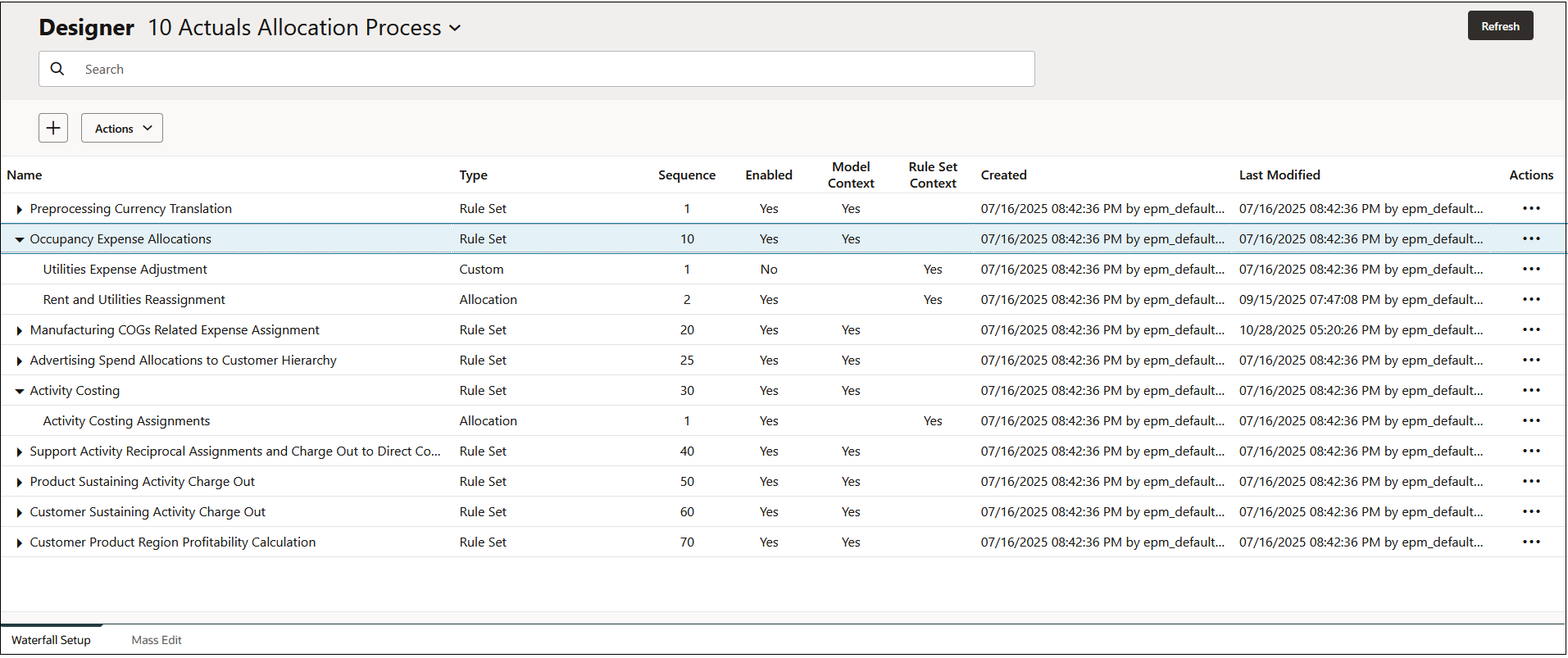Click the Rule Set Context column header
The width and height of the screenshot is (1568, 658).
(x=933, y=175)
